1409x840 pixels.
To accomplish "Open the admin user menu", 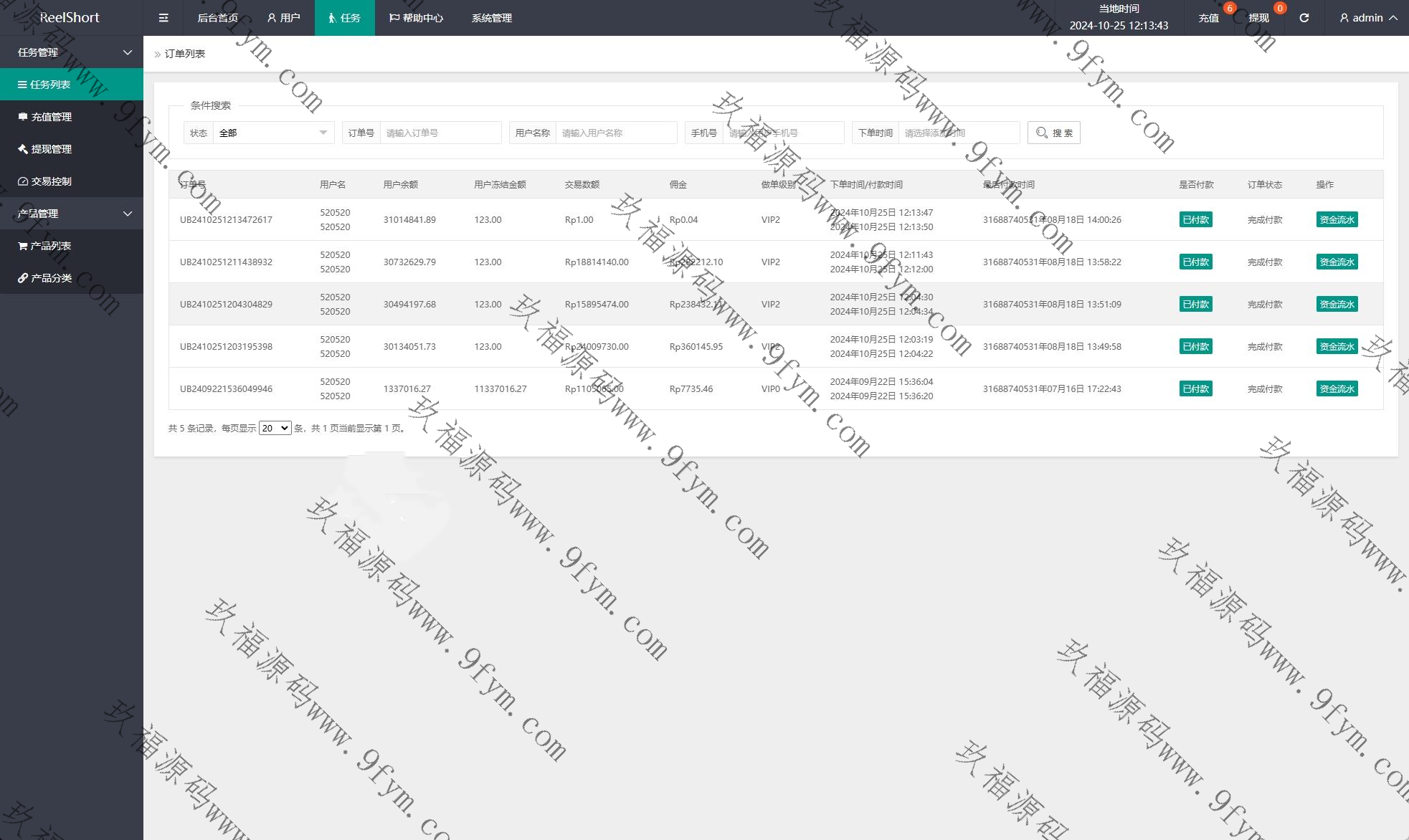I will click(1368, 18).
